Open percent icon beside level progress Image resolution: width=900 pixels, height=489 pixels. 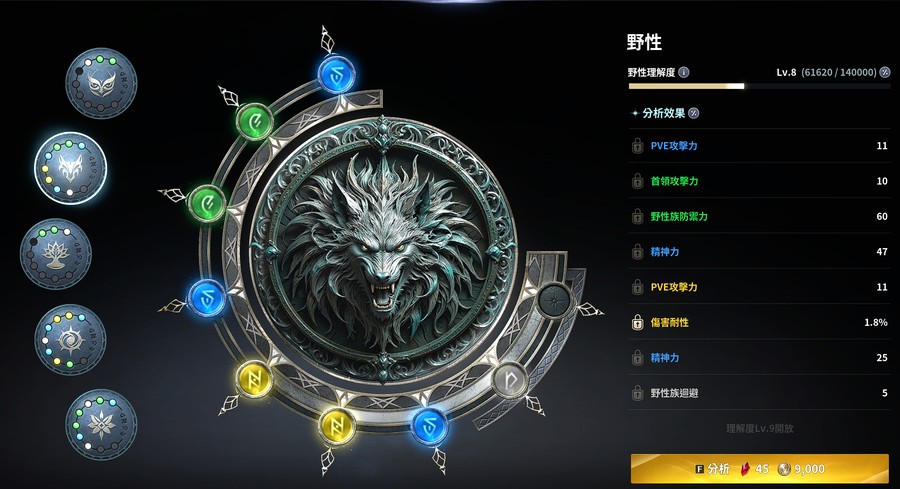tap(885, 72)
